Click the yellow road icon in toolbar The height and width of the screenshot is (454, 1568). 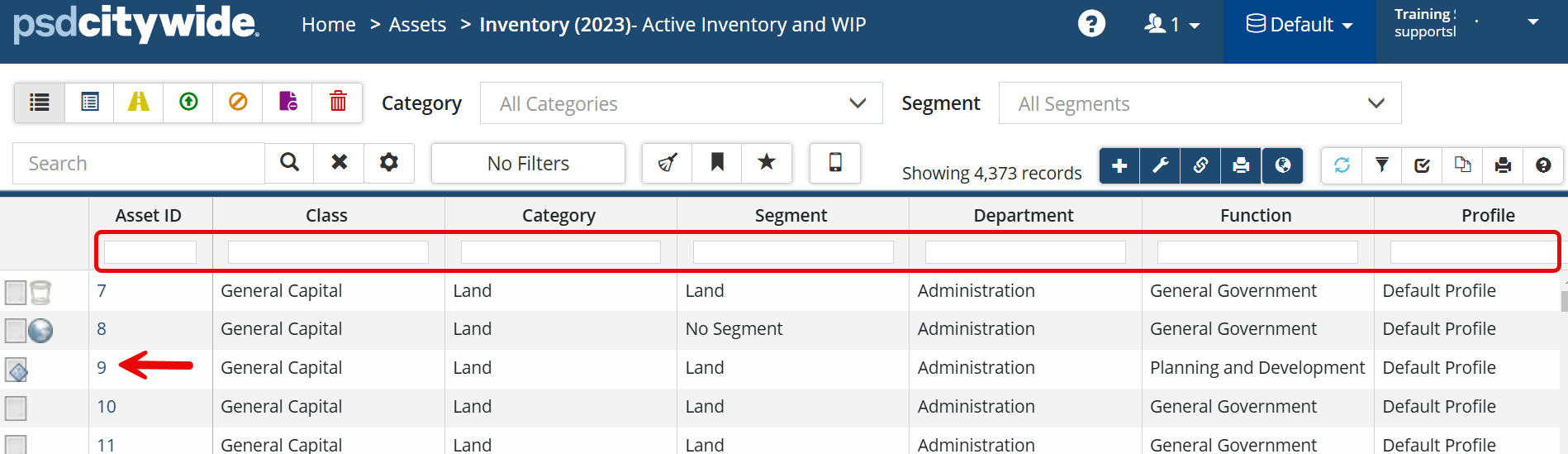click(x=139, y=102)
